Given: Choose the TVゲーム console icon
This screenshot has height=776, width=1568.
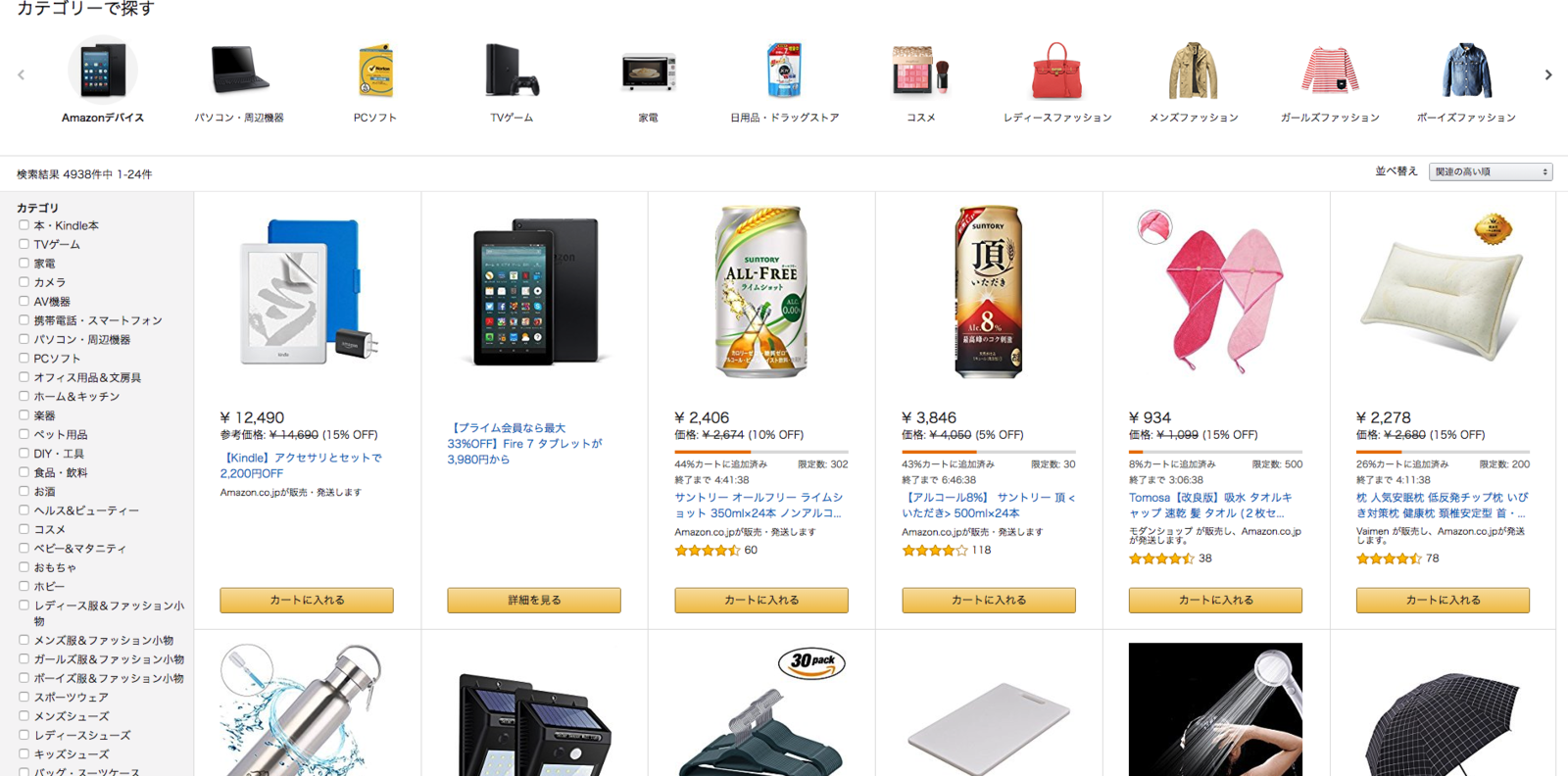Looking at the screenshot, I should (512, 71).
